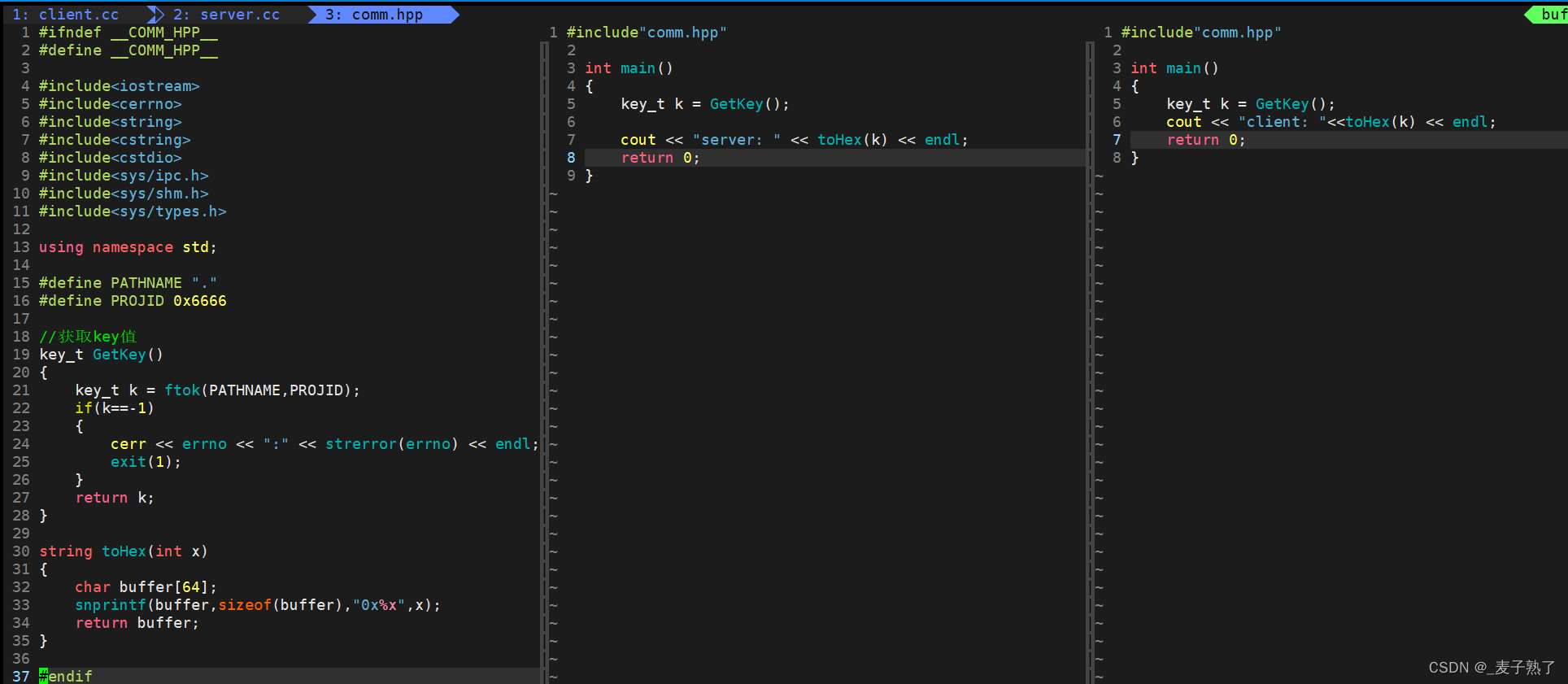Click "key_t k = GetKey();" in server pane

point(705,104)
